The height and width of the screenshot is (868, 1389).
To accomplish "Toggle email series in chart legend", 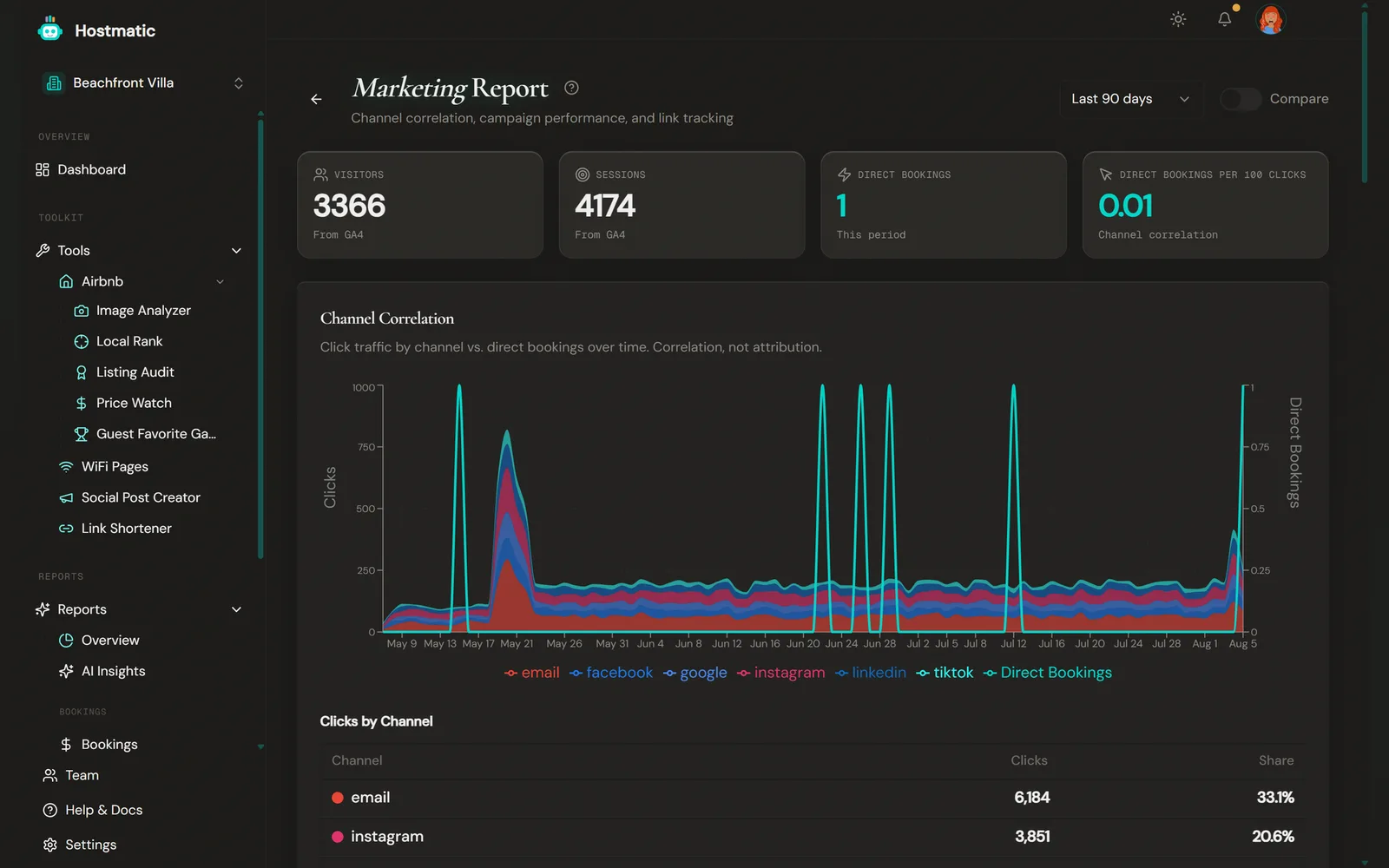I will (x=532, y=673).
